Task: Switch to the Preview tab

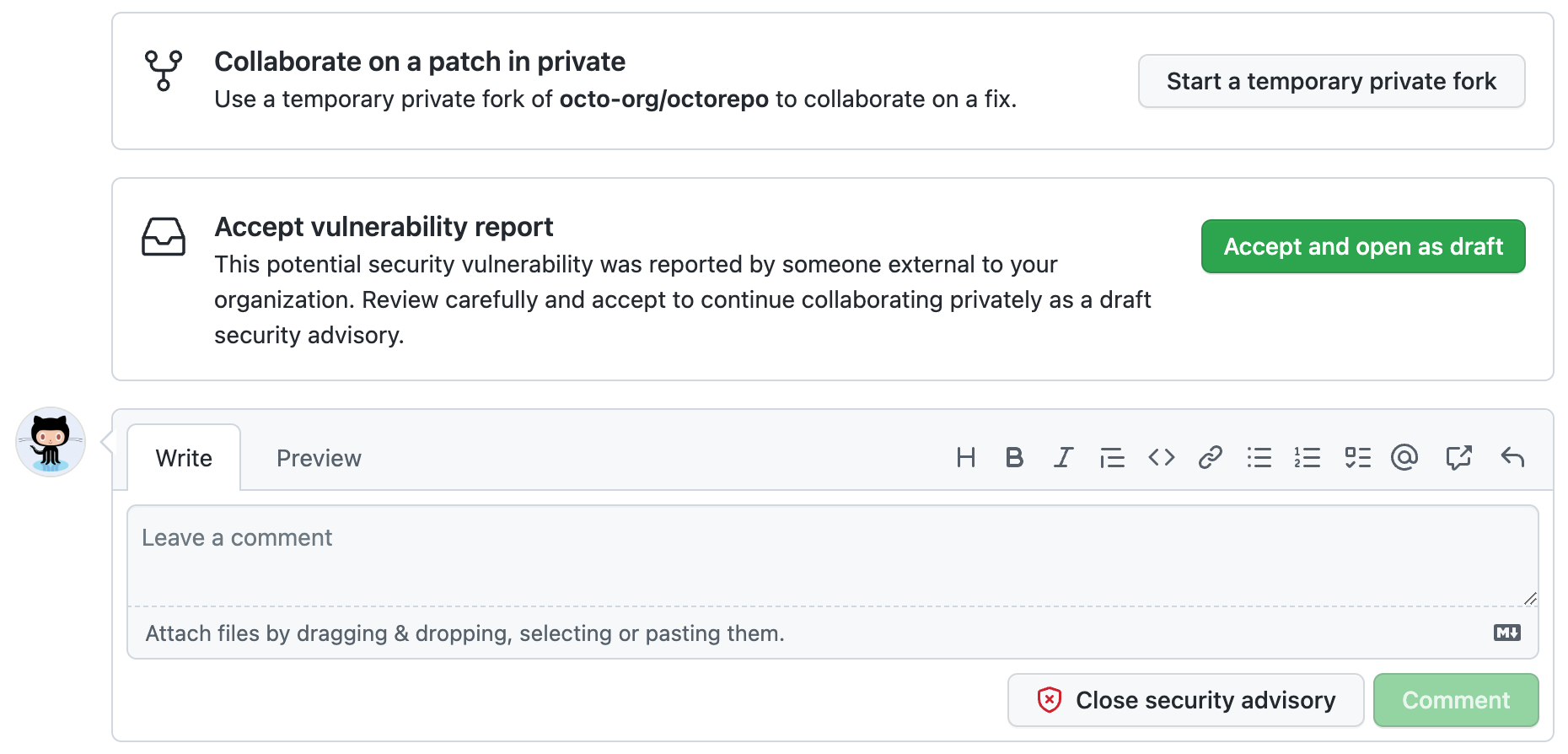Action: click(x=319, y=459)
